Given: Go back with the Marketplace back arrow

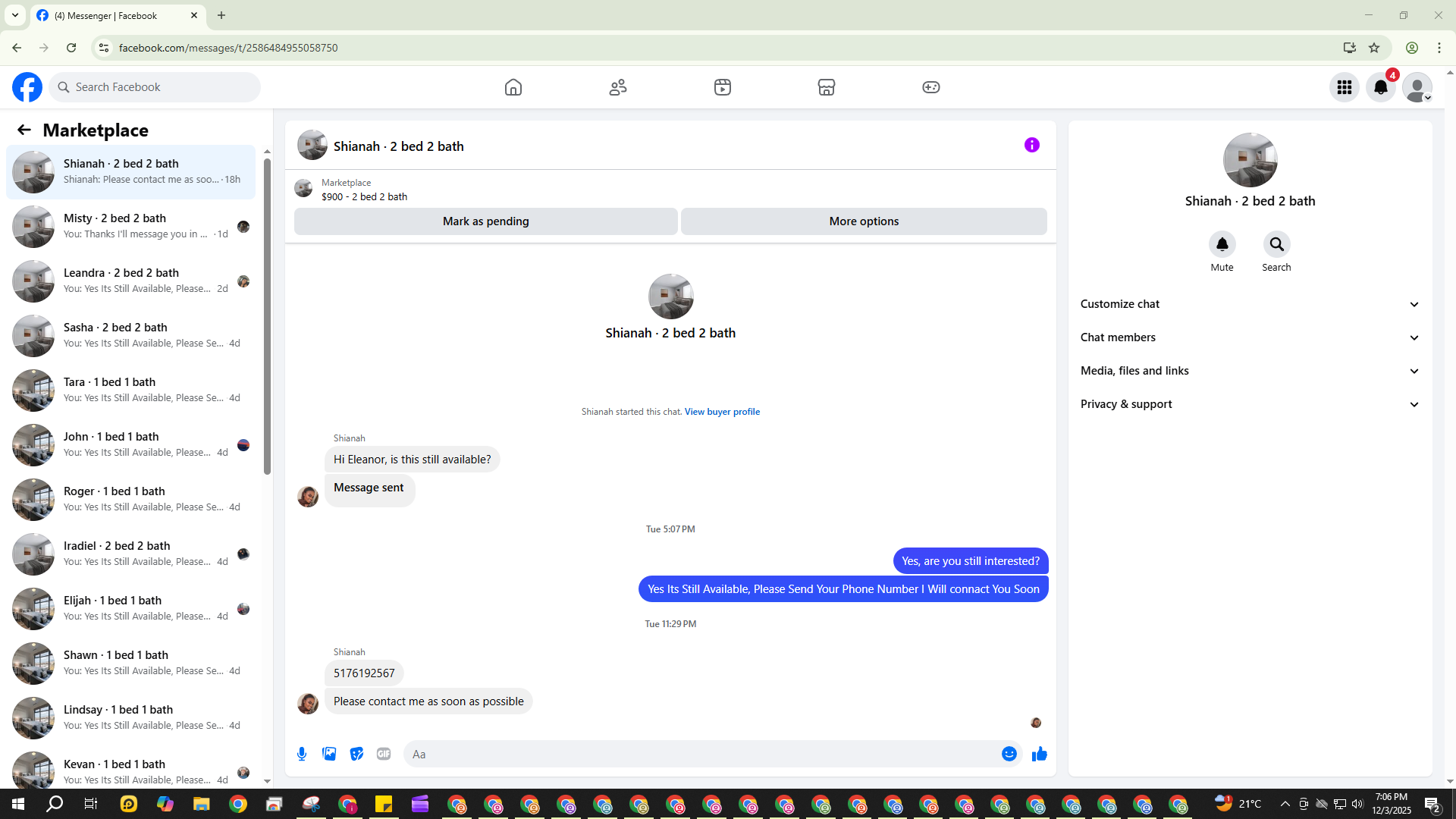Looking at the screenshot, I should point(24,130).
